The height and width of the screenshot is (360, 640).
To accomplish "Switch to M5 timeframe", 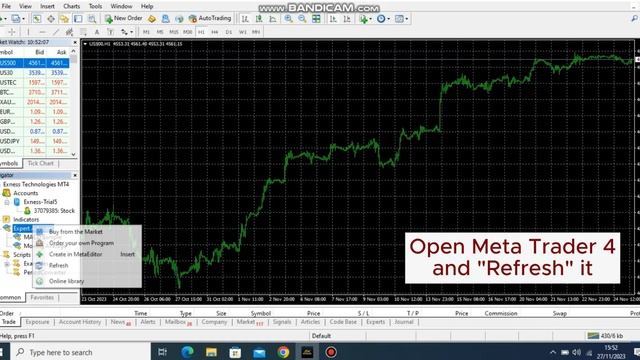I will (x=160, y=32).
